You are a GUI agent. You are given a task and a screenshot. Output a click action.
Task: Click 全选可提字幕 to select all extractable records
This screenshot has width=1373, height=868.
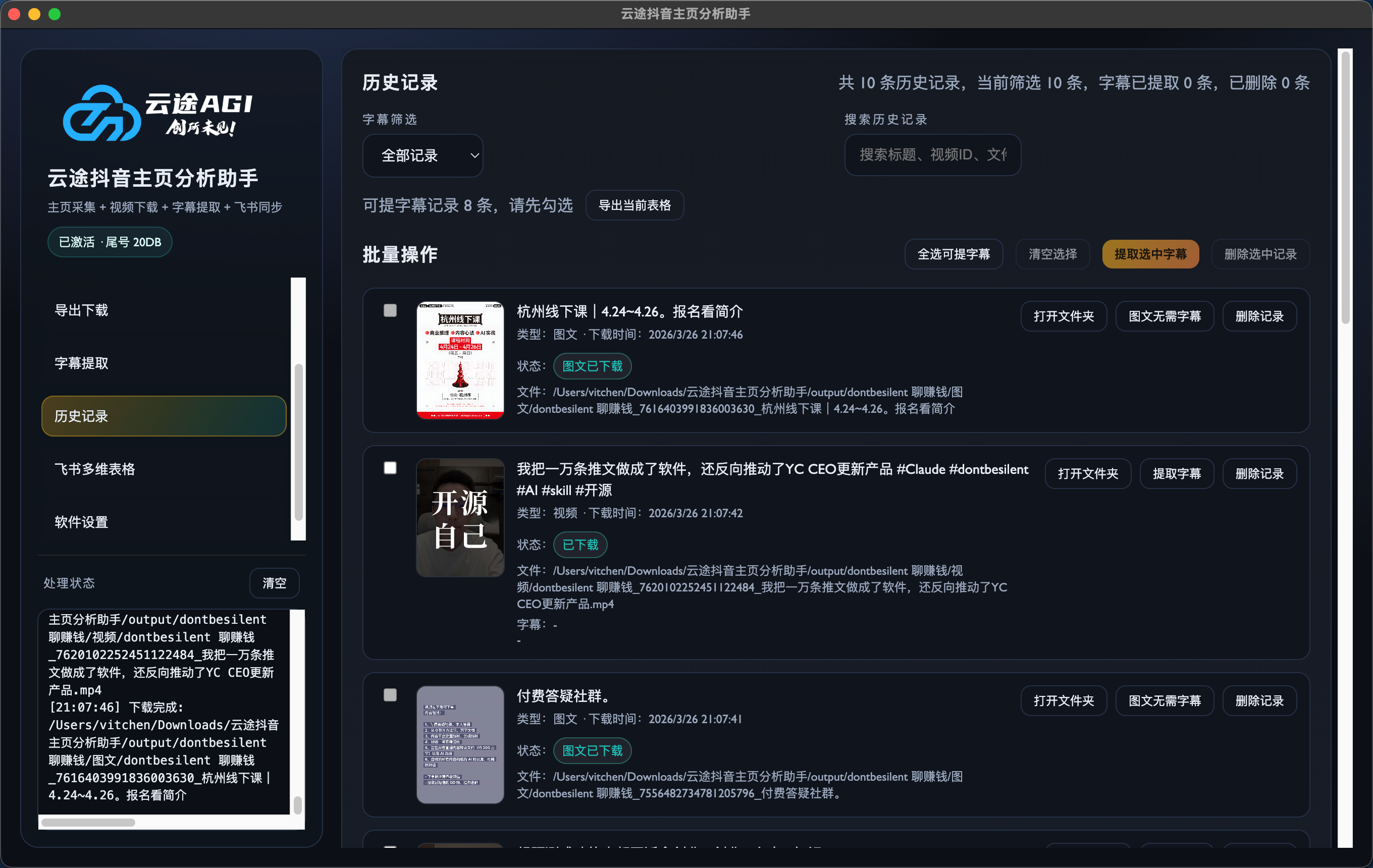[x=954, y=254]
